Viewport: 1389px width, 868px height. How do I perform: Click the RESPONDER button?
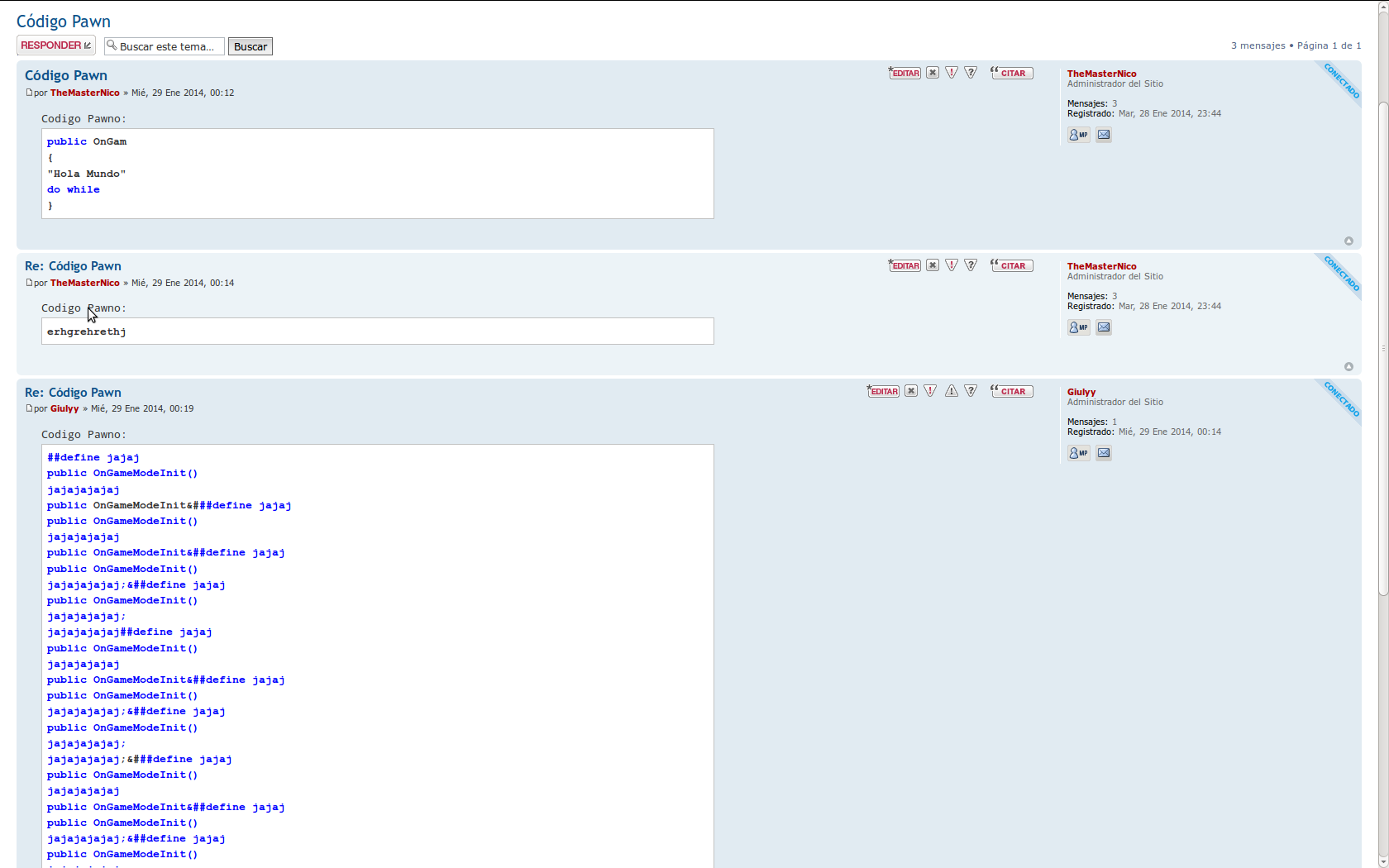pos(55,45)
